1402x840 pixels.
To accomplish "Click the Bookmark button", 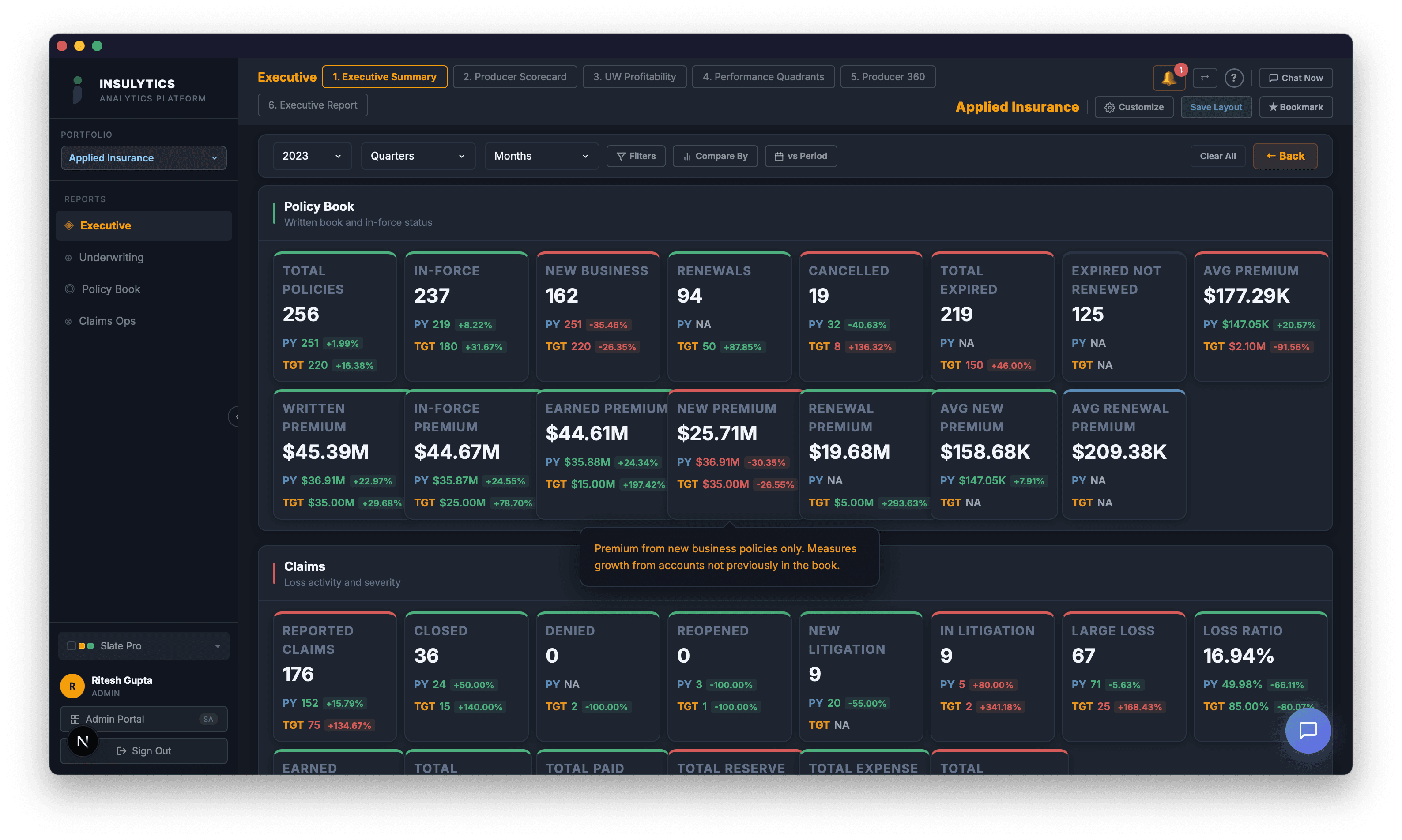I will tap(1296, 107).
